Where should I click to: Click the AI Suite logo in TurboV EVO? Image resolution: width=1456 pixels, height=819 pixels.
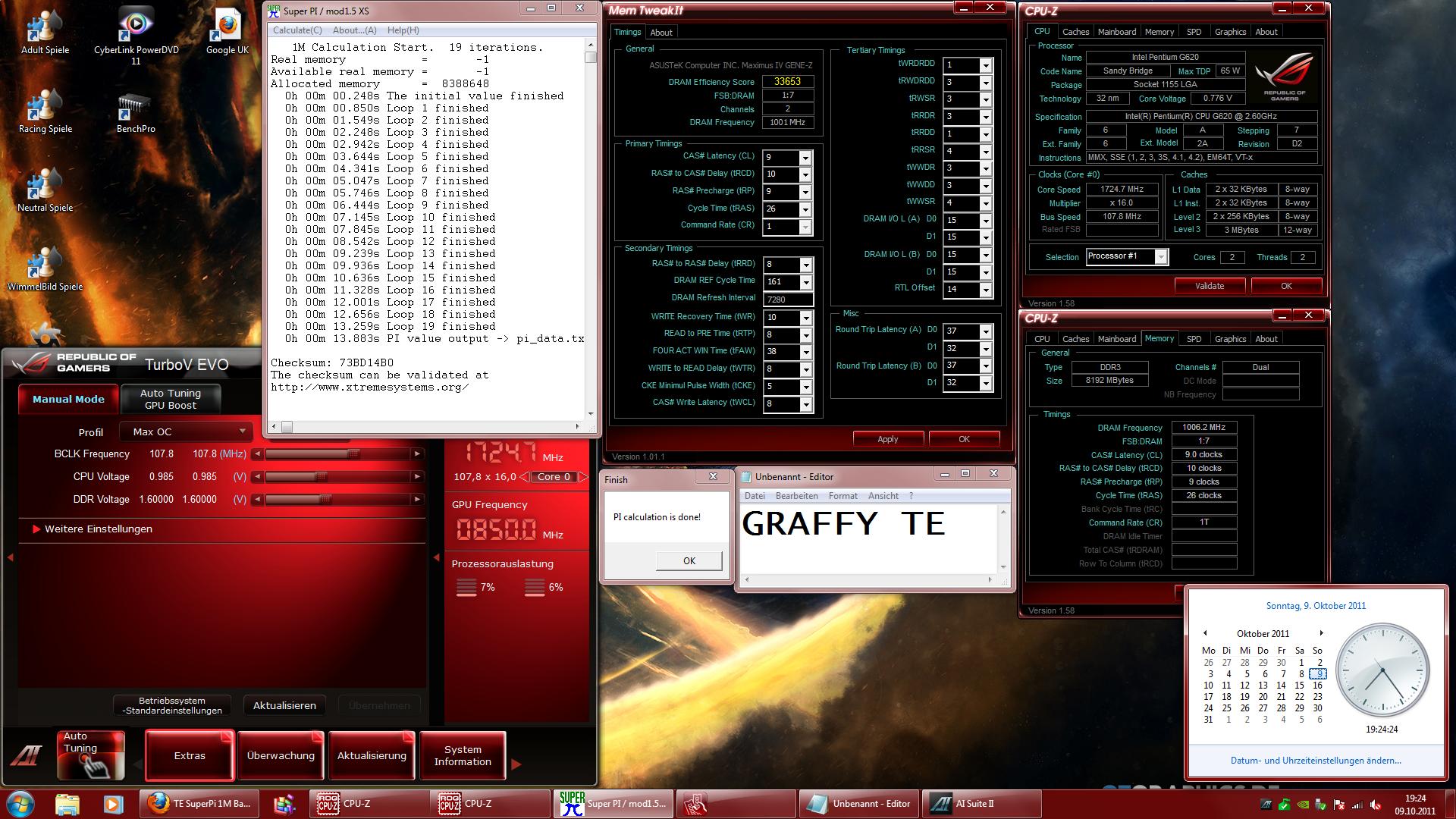pos(27,756)
